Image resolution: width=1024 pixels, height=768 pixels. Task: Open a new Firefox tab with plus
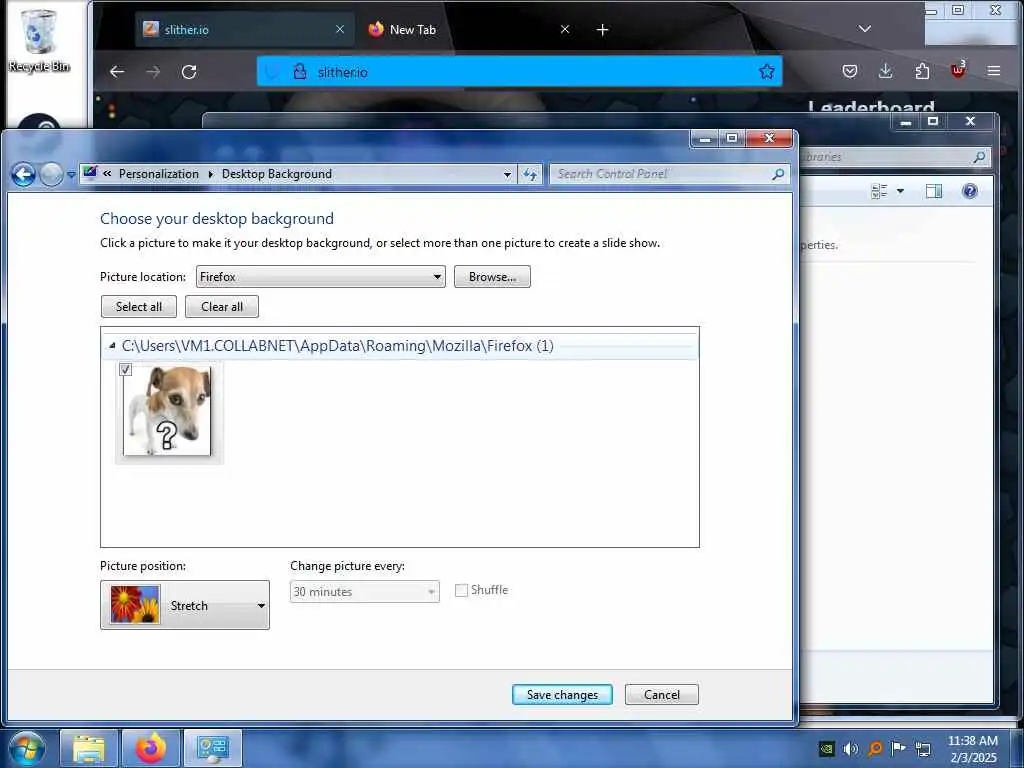(x=602, y=29)
